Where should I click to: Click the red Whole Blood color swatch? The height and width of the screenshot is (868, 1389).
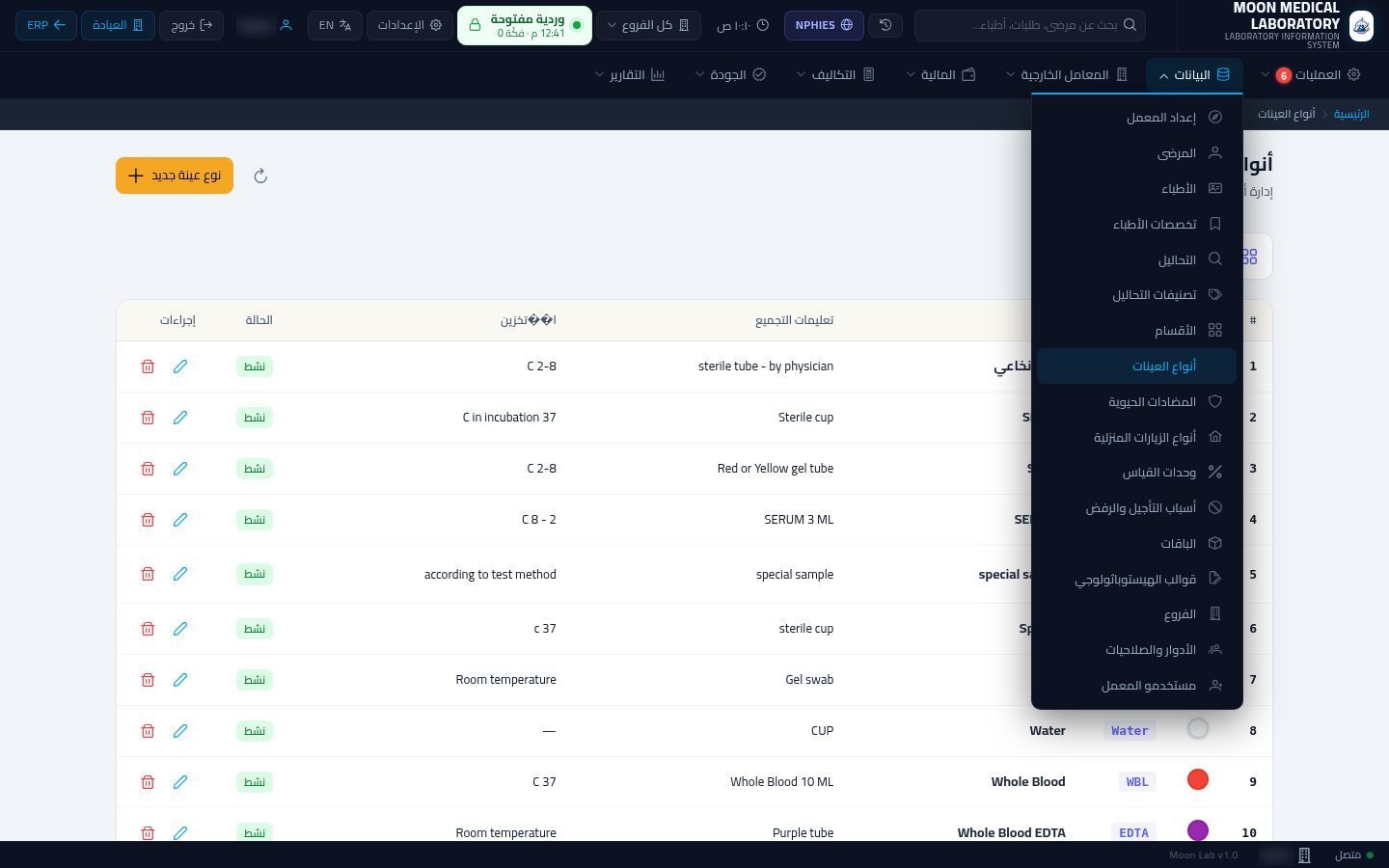(x=1198, y=779)
